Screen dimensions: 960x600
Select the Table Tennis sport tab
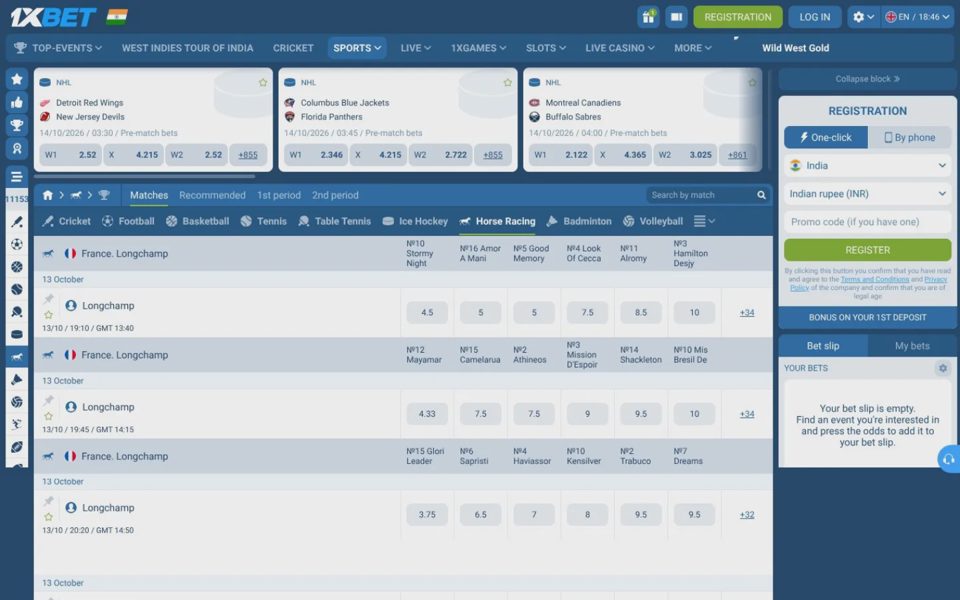(x=335, y=222)
